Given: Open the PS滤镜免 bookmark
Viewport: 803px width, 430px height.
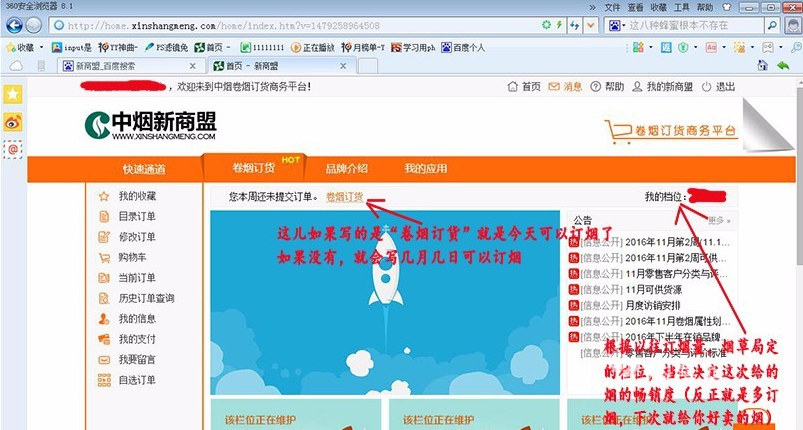Looking at the screenshot, I should [x=166, y=48].
